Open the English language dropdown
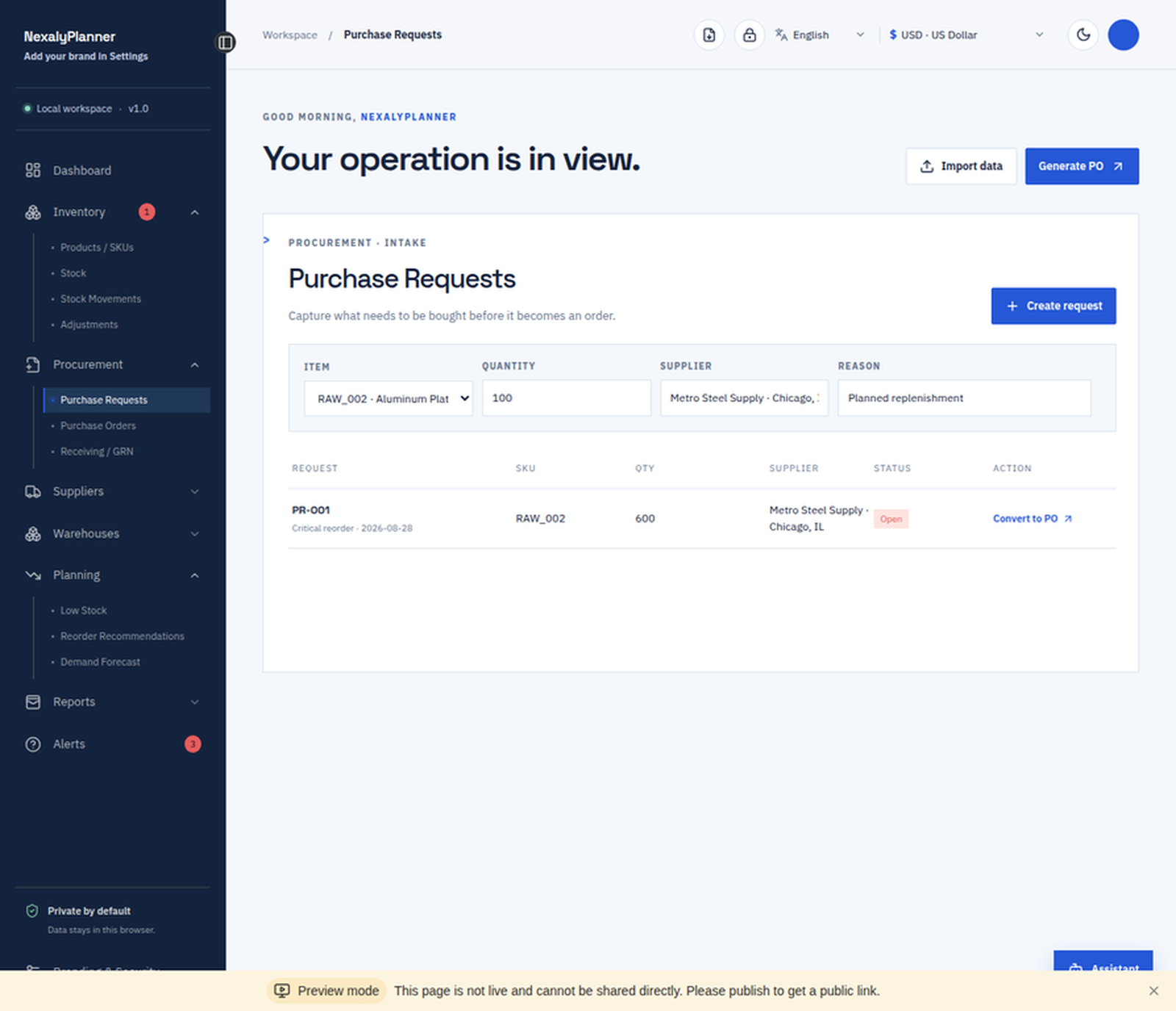The width and height of the screenshot is (1176, 1011). coord(820,35)
